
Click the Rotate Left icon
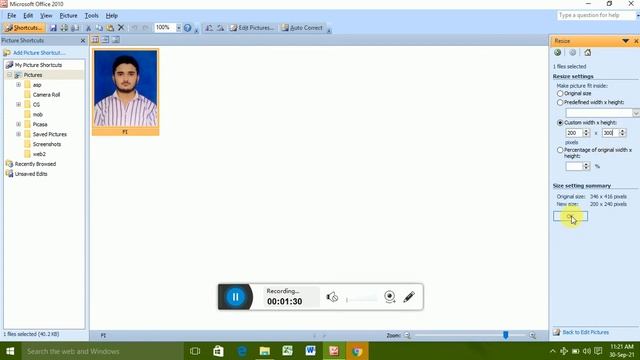click(209, 28)
